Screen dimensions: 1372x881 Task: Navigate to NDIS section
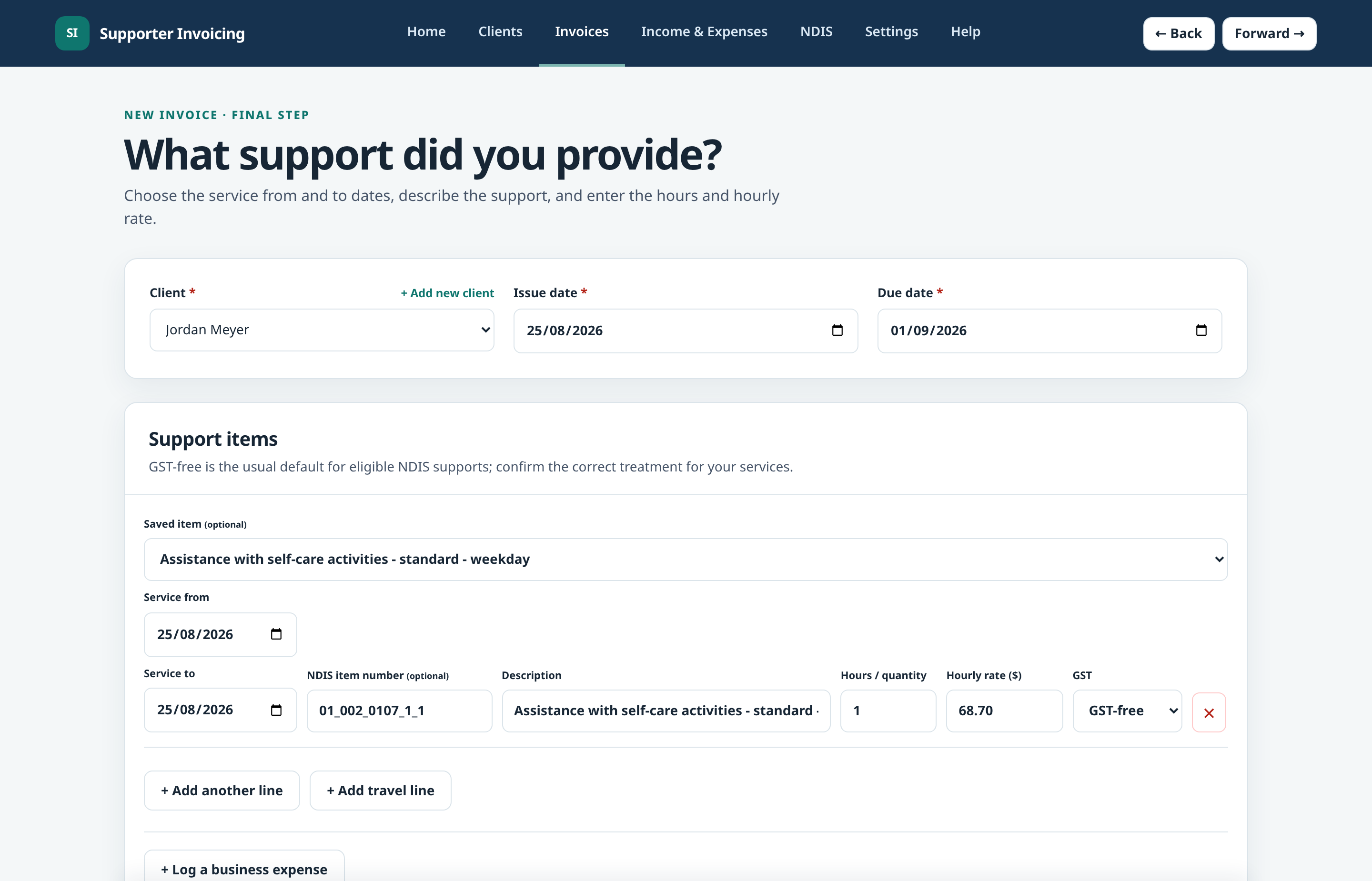click(816, 31)
